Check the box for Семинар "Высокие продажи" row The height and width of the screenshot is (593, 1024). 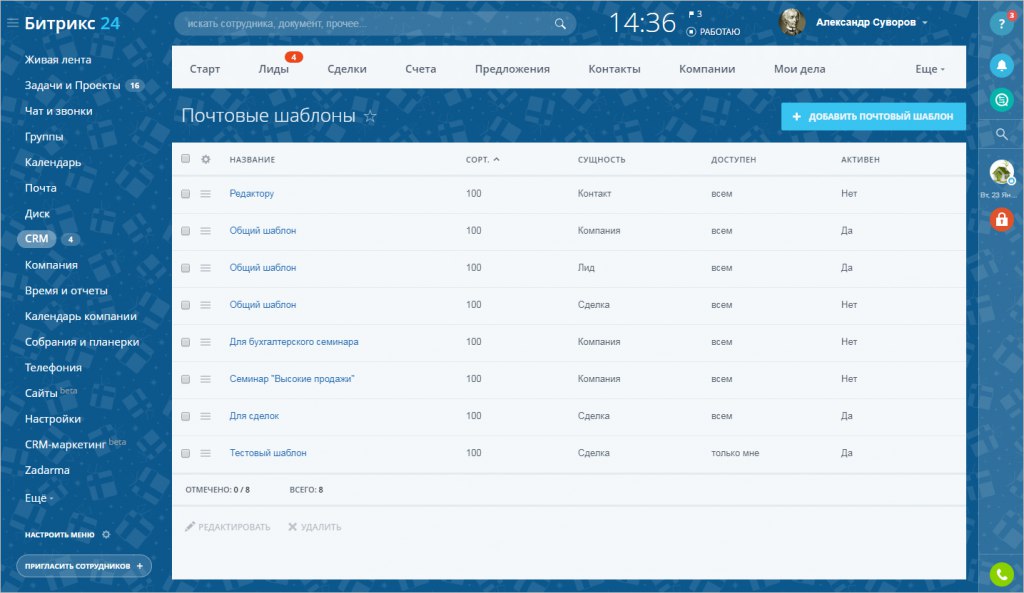click(x=185, y=379)
